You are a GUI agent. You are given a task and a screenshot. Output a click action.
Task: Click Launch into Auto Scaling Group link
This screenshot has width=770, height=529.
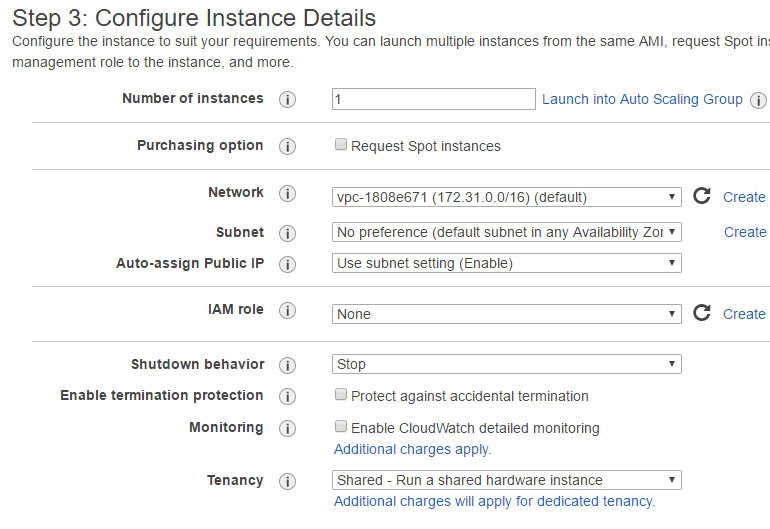[642, 99]
